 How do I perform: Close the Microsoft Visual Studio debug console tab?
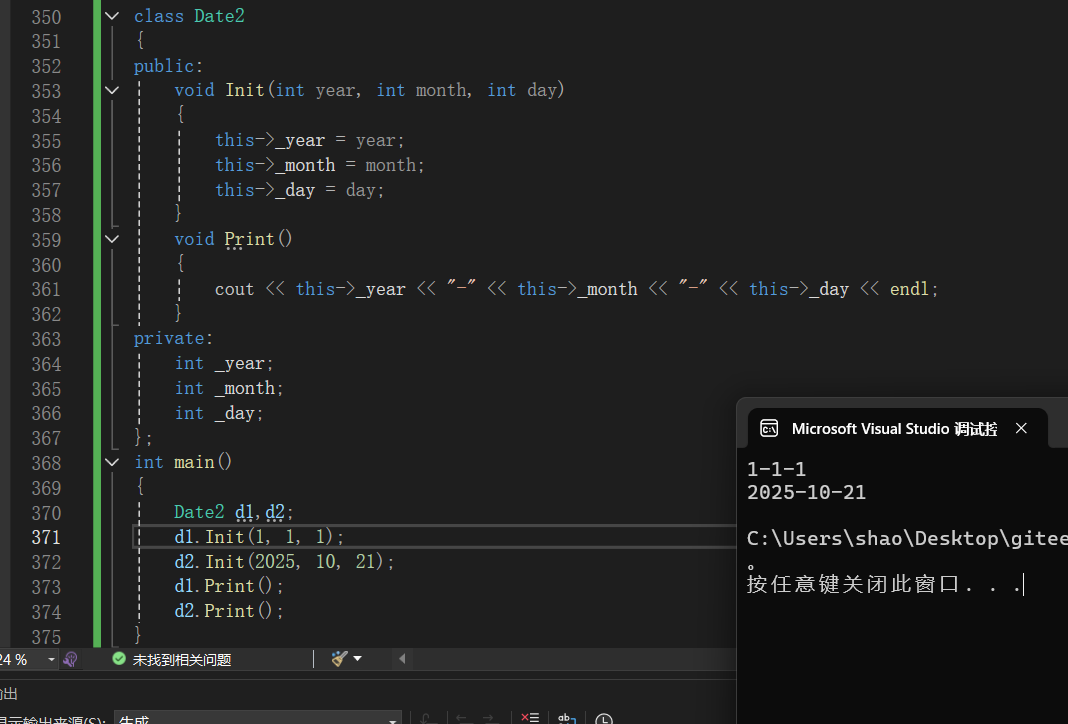pos(1021,428)
